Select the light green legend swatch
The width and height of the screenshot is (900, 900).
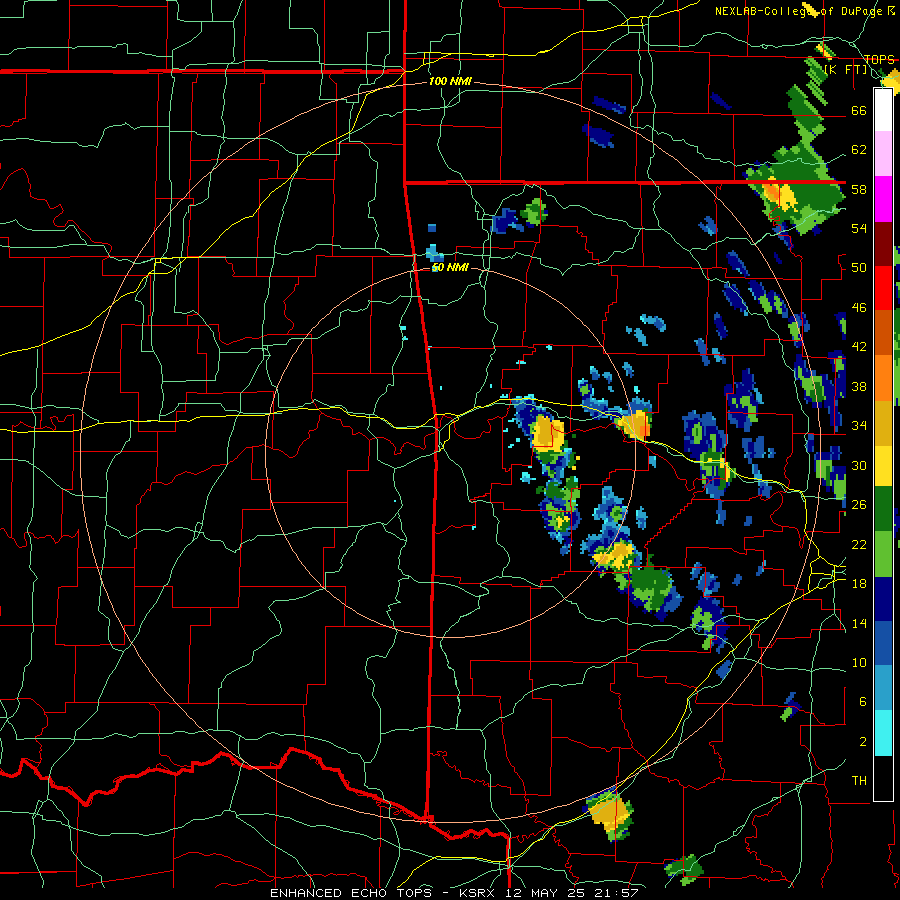point(883,554)
